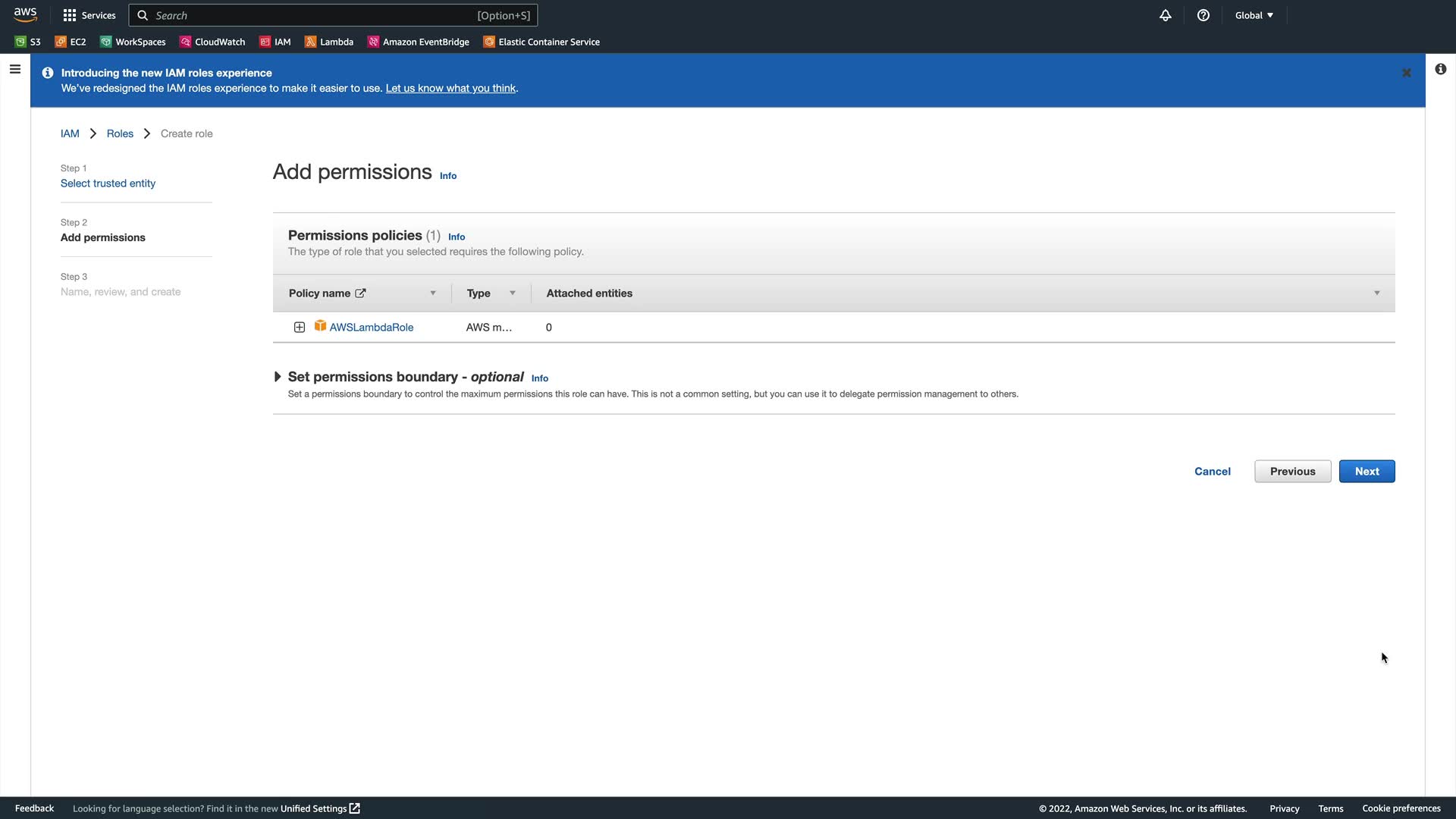Sort by Policy name column arrow
1456x819 pixels.
click(x=433, y=293)
